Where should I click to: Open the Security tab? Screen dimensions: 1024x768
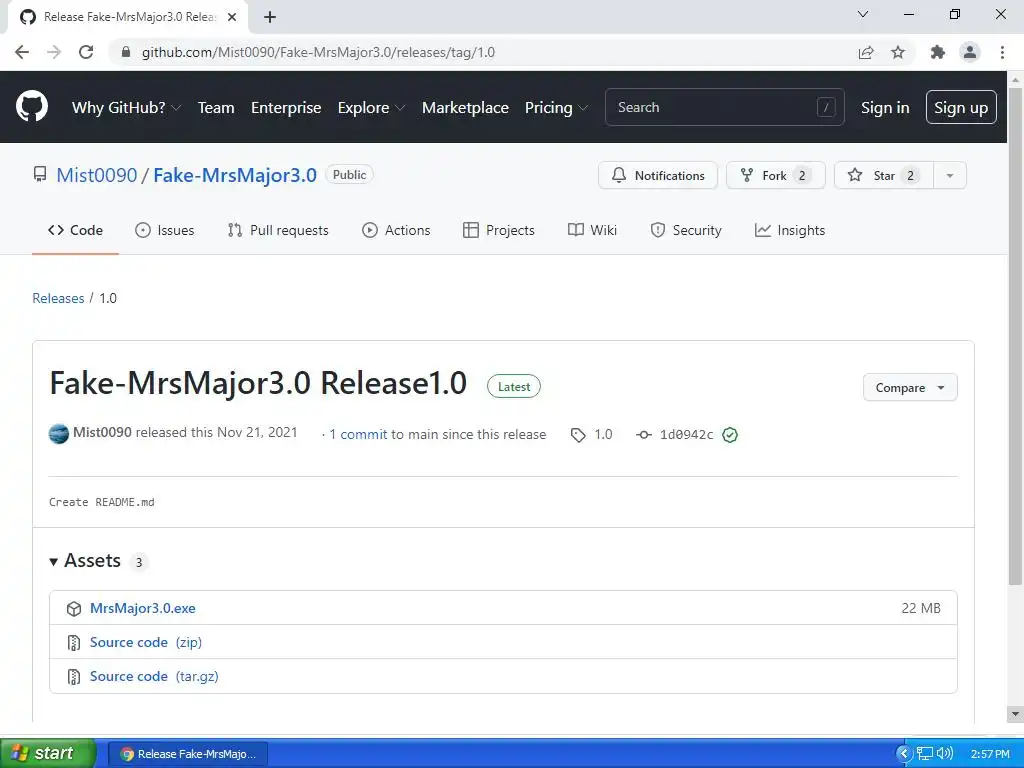[x=686, y=230]
